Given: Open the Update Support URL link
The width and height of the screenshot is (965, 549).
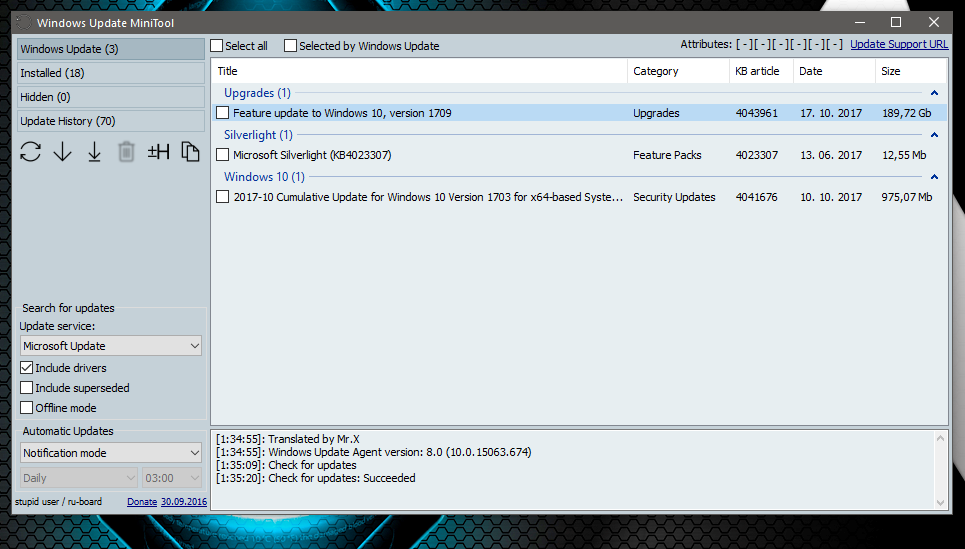Looking at the screenshot, I should (899, 44).
